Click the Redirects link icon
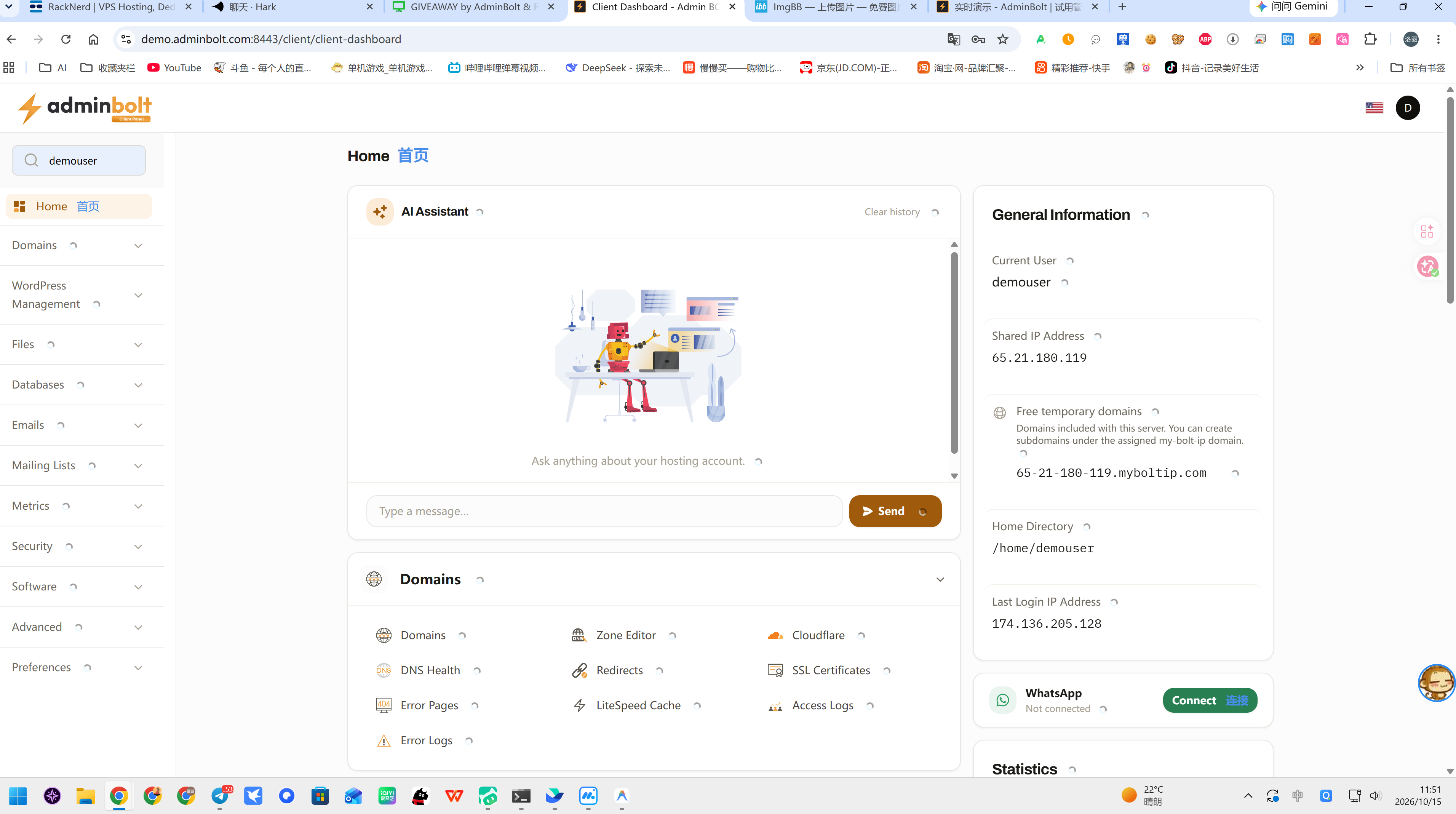Viewport: 1456px width, 814px height. coord(579,670)
